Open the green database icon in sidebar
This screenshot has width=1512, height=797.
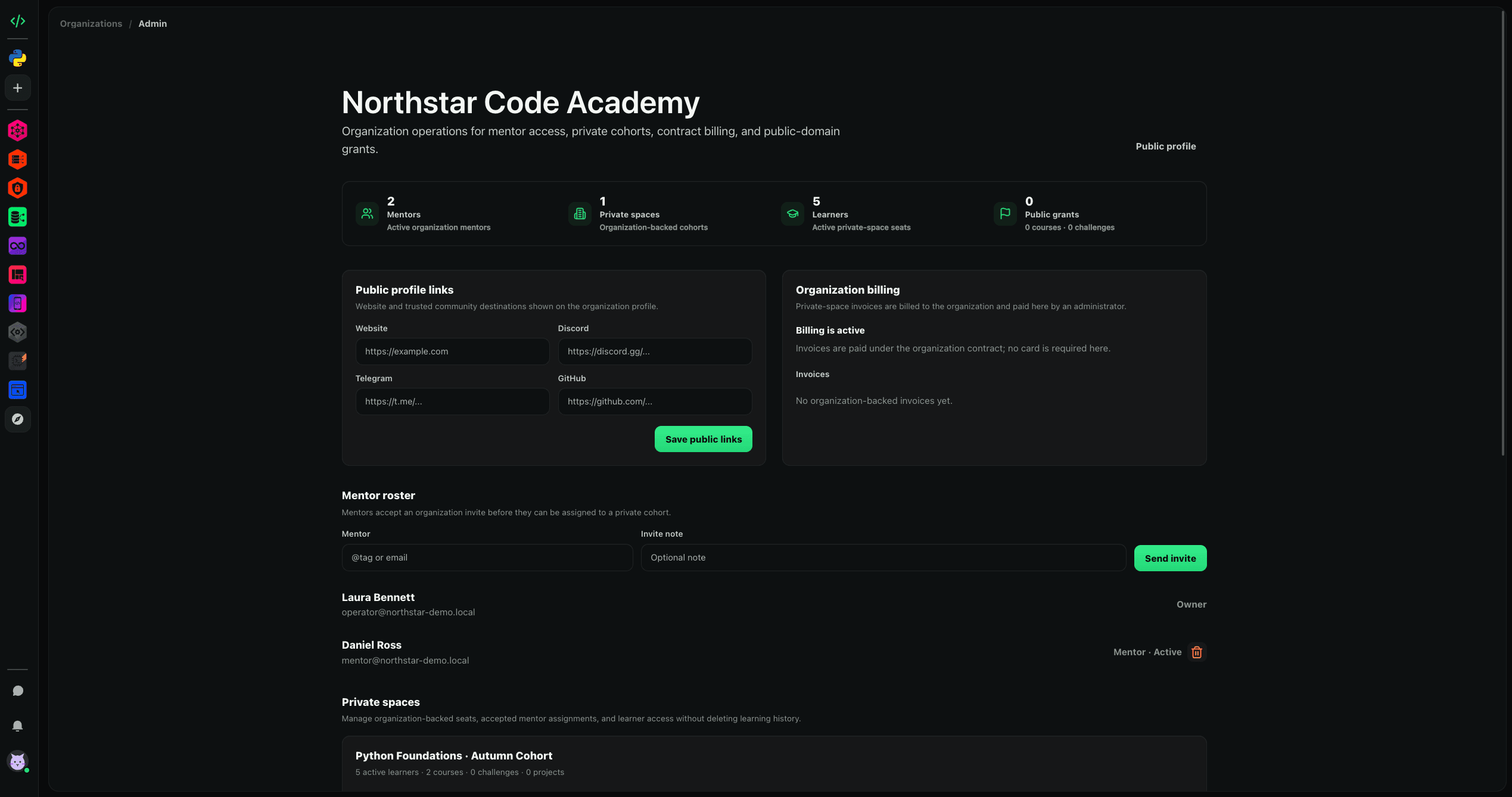[x=18, y=217]
